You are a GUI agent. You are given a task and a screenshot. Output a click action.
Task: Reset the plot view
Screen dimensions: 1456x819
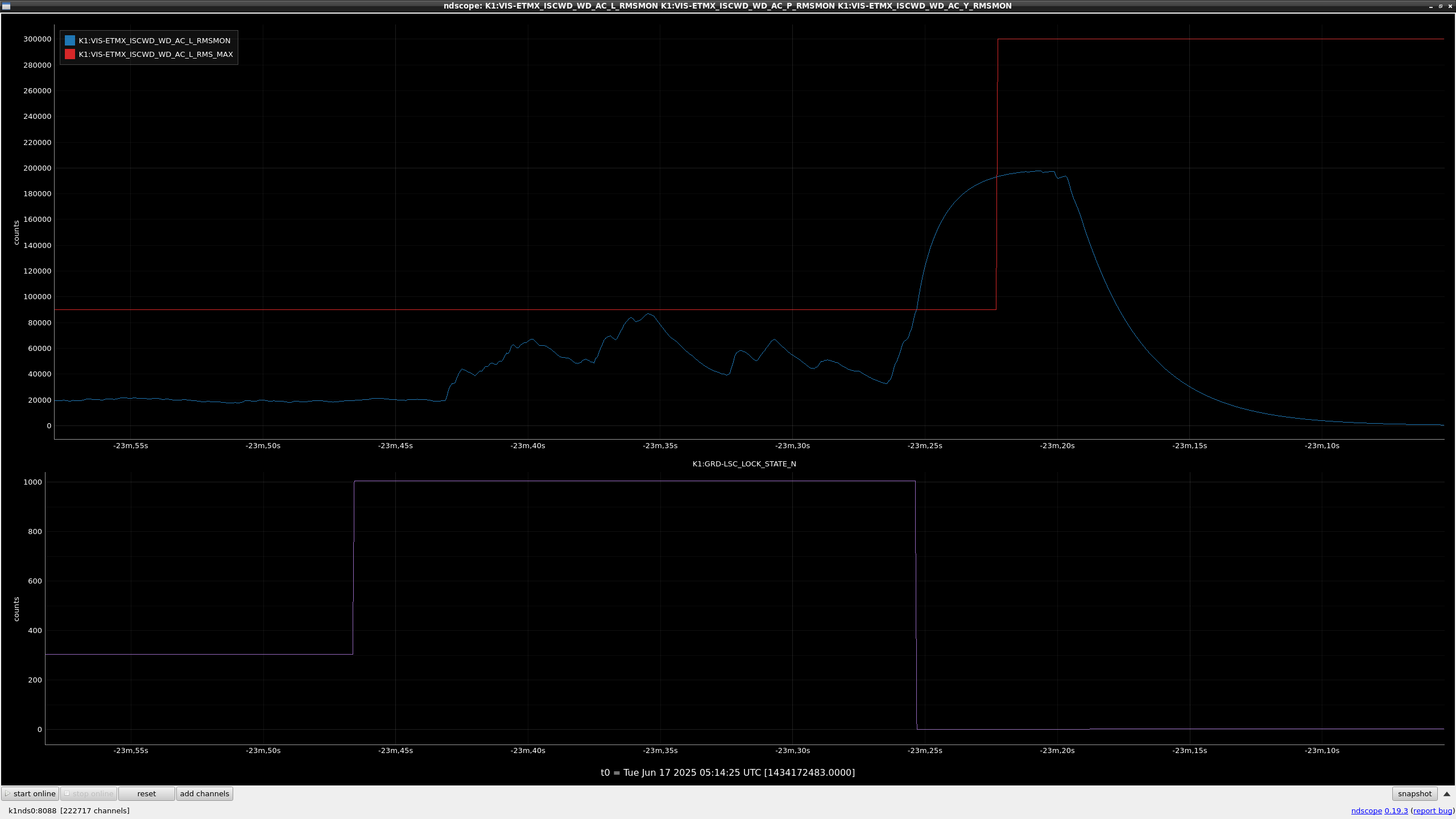point(146,793)
